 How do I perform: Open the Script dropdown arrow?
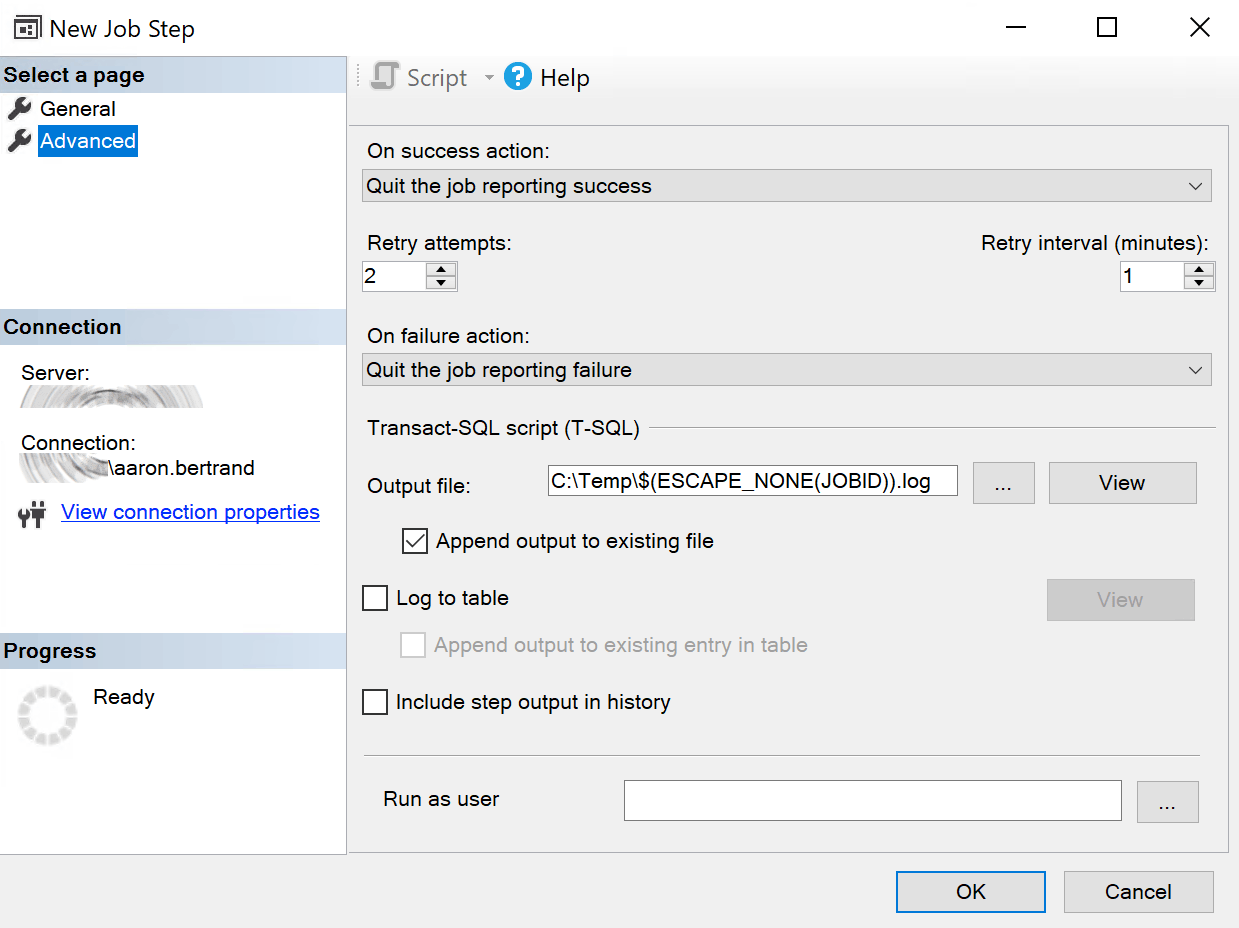[x=489, y=78]
